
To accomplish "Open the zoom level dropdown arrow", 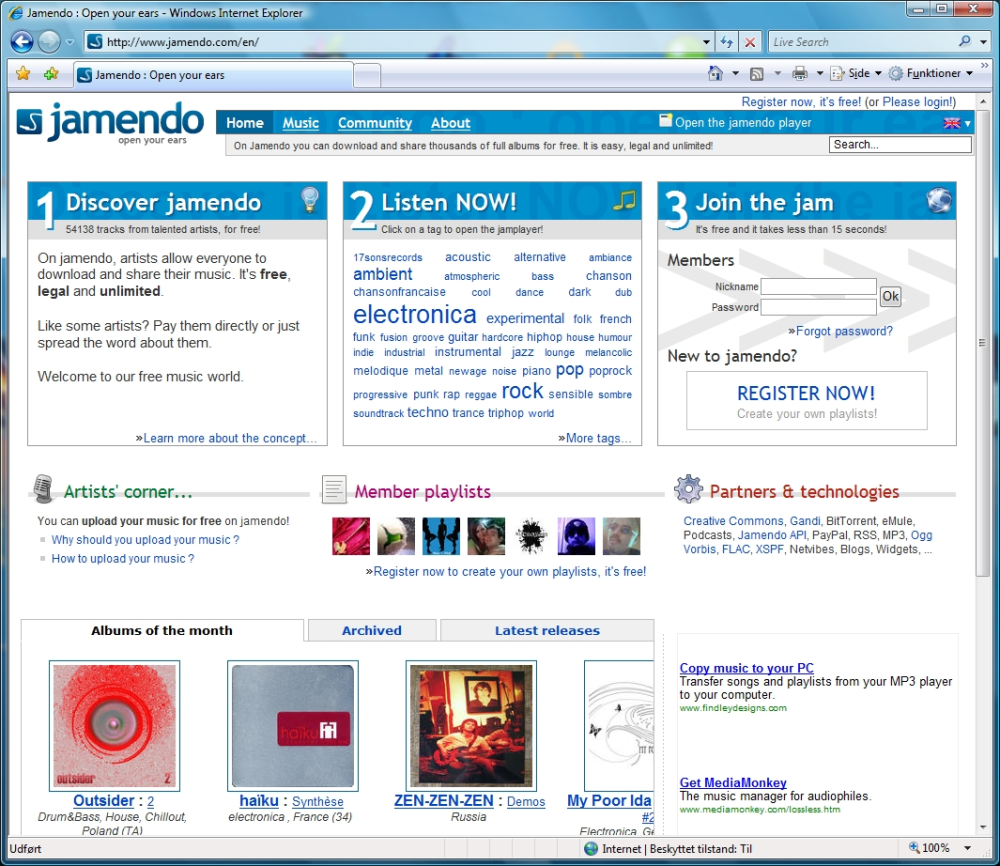I will (x=967, y=848).
